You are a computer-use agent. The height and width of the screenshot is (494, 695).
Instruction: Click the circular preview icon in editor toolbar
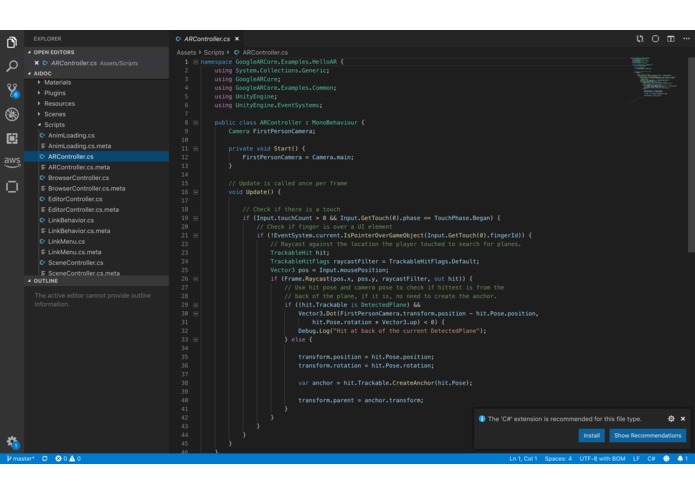pos(655,39)
